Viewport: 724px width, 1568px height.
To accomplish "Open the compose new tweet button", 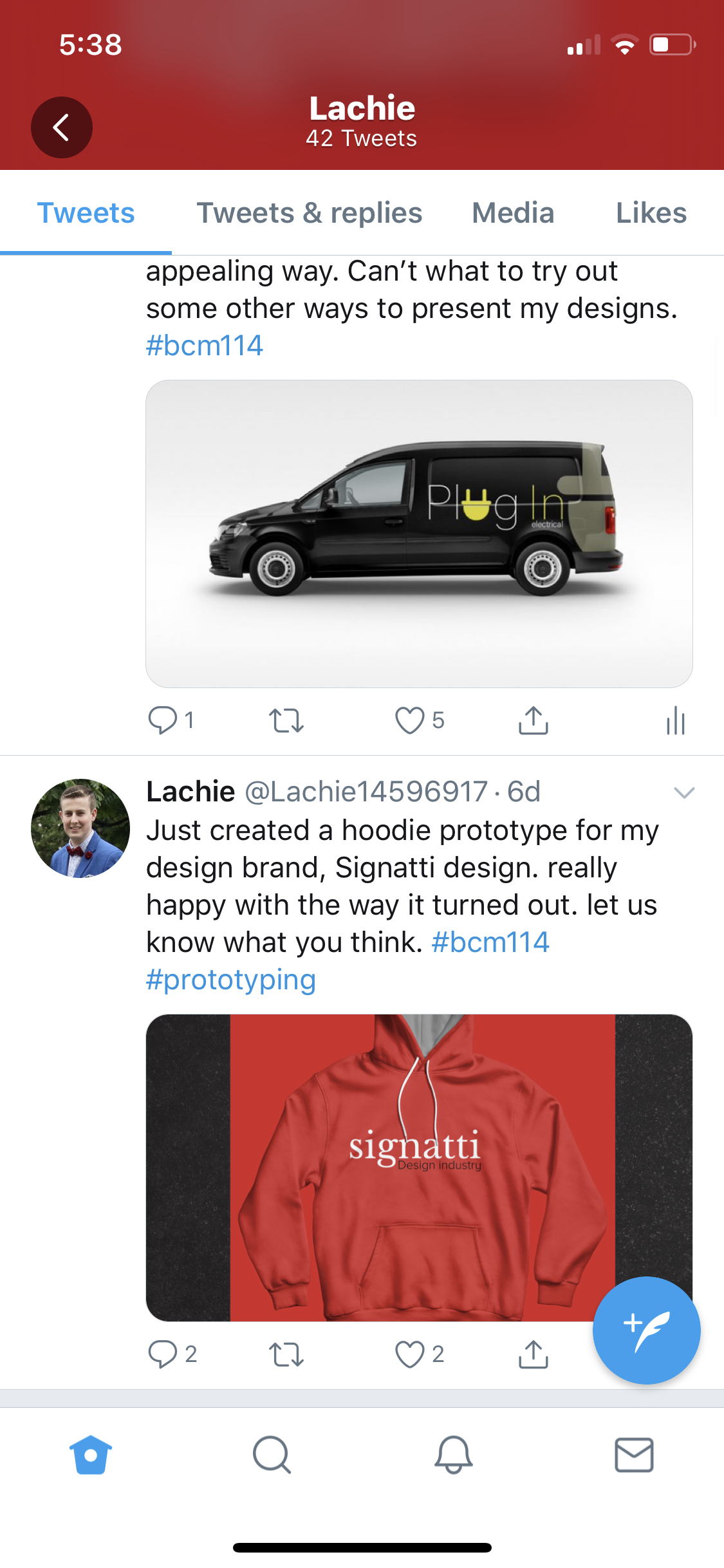I will tap(646, 1330).
